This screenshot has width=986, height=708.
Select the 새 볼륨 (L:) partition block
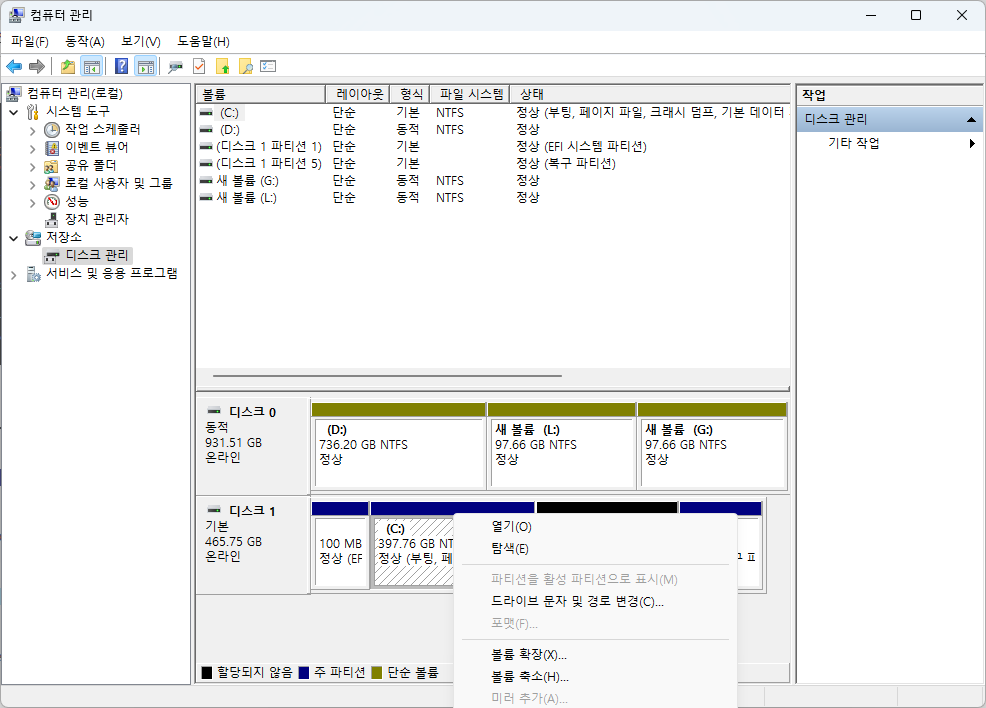tap(561, 446)
